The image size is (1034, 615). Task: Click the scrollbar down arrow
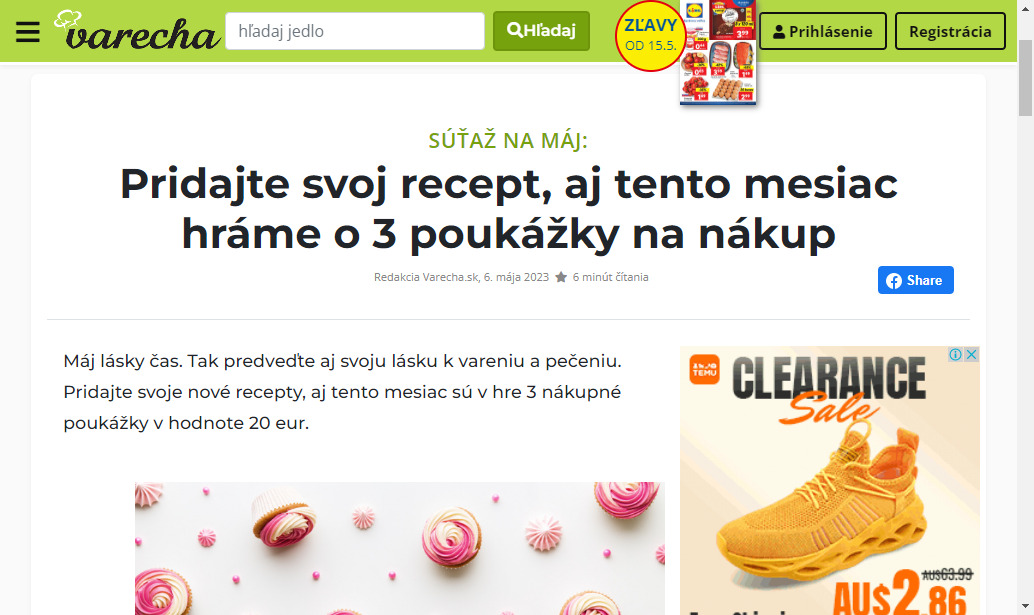[x=1025, y=606]
